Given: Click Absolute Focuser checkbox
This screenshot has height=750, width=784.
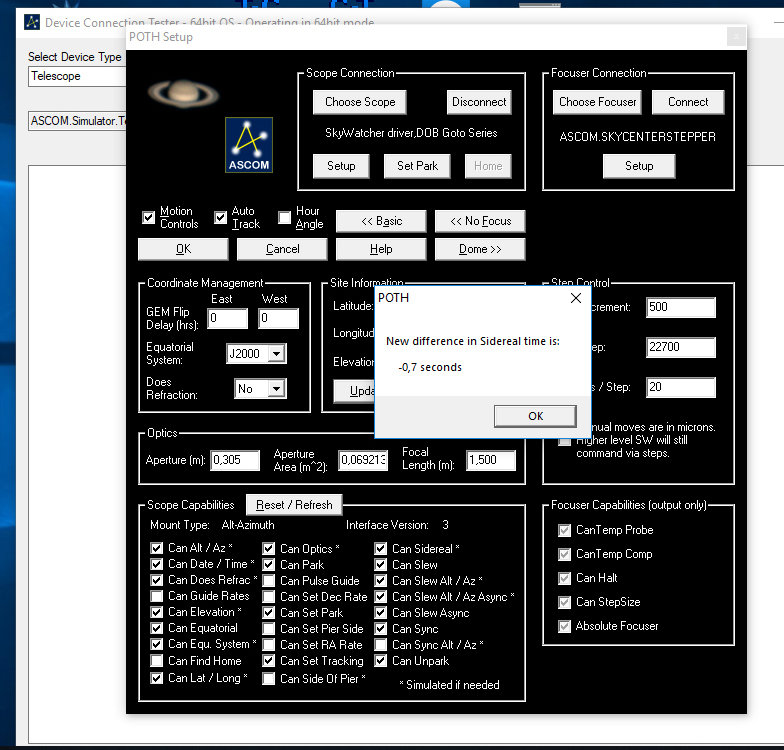Looking at the screenshot, I should (564, 626).
